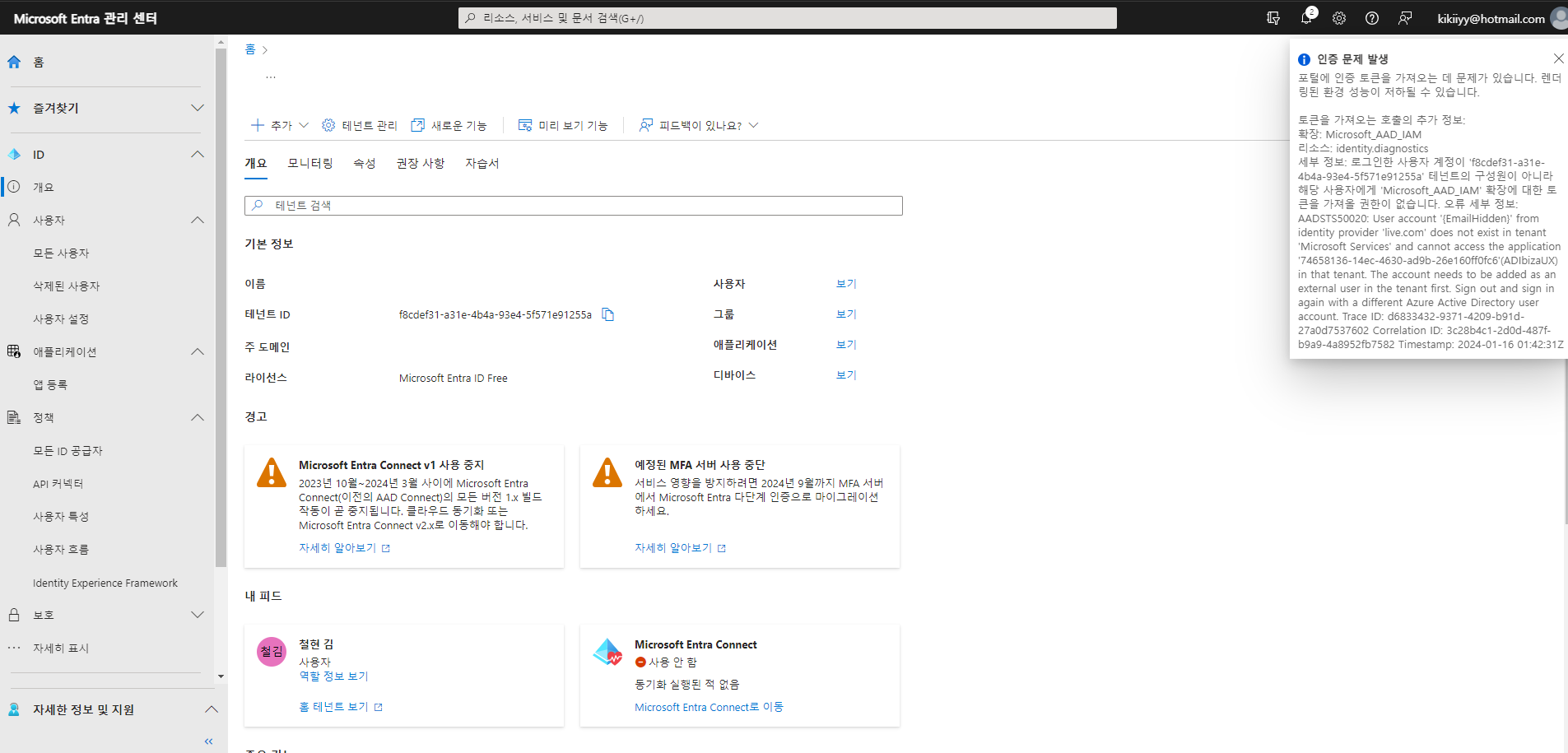Image resolution: width=1568 pixels, height=753 pixels.
Task: Click 자세히 표시 ellipsis in sidebar
Action: pyautogui.click(x=14, y=648)
